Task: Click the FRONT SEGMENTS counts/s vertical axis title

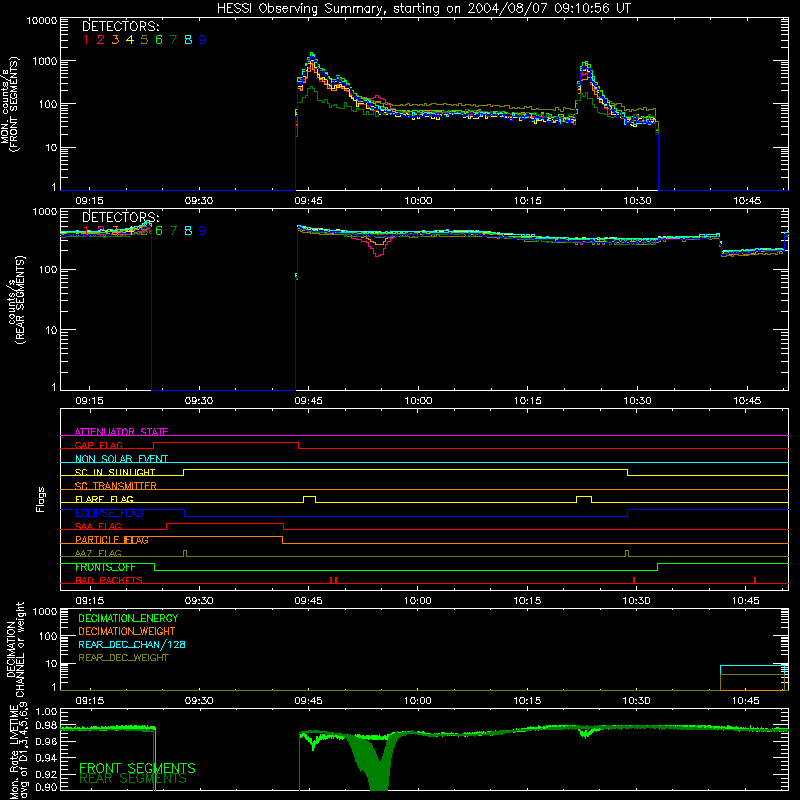Action: 10,104
